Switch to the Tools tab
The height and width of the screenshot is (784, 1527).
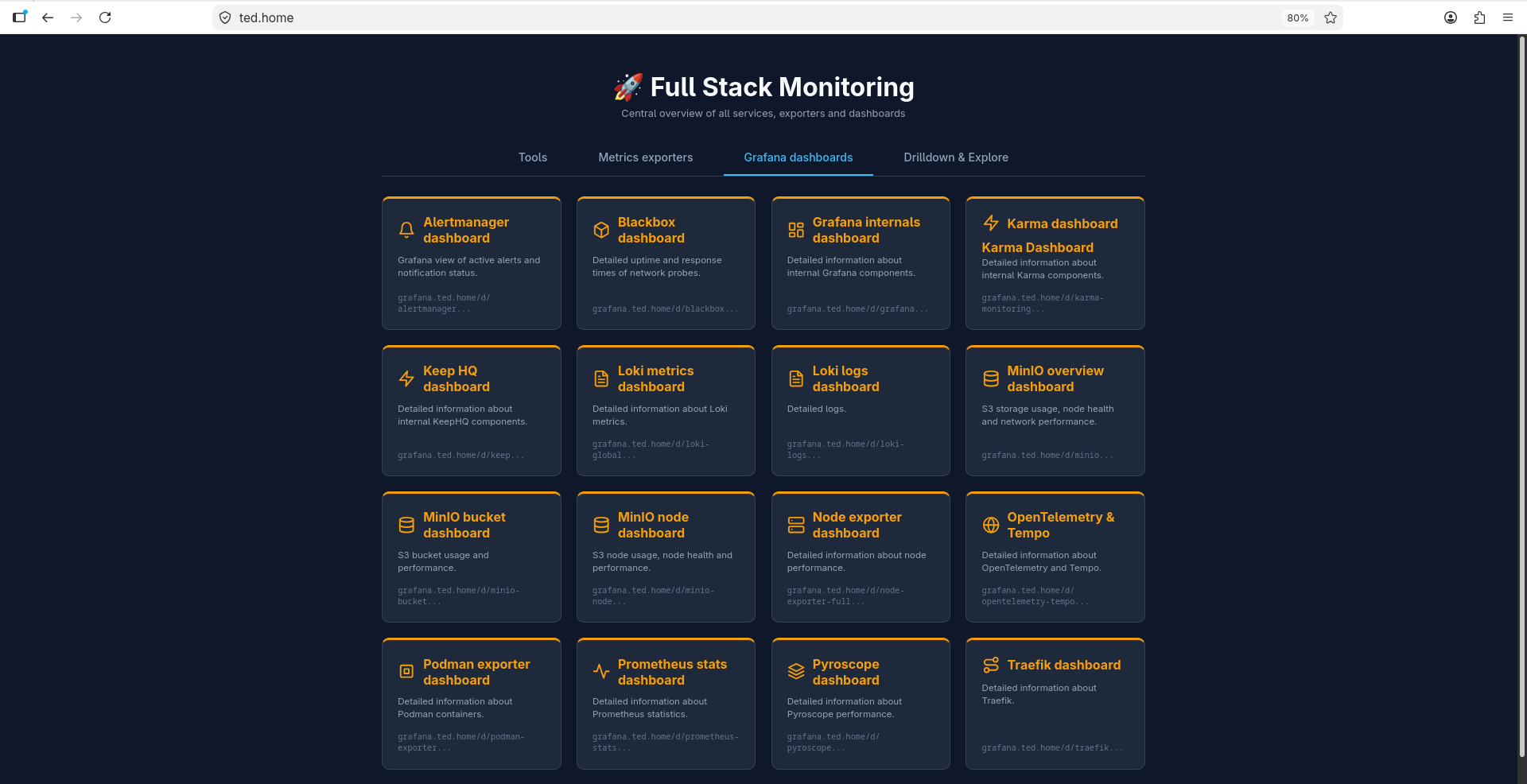[533, 157]
